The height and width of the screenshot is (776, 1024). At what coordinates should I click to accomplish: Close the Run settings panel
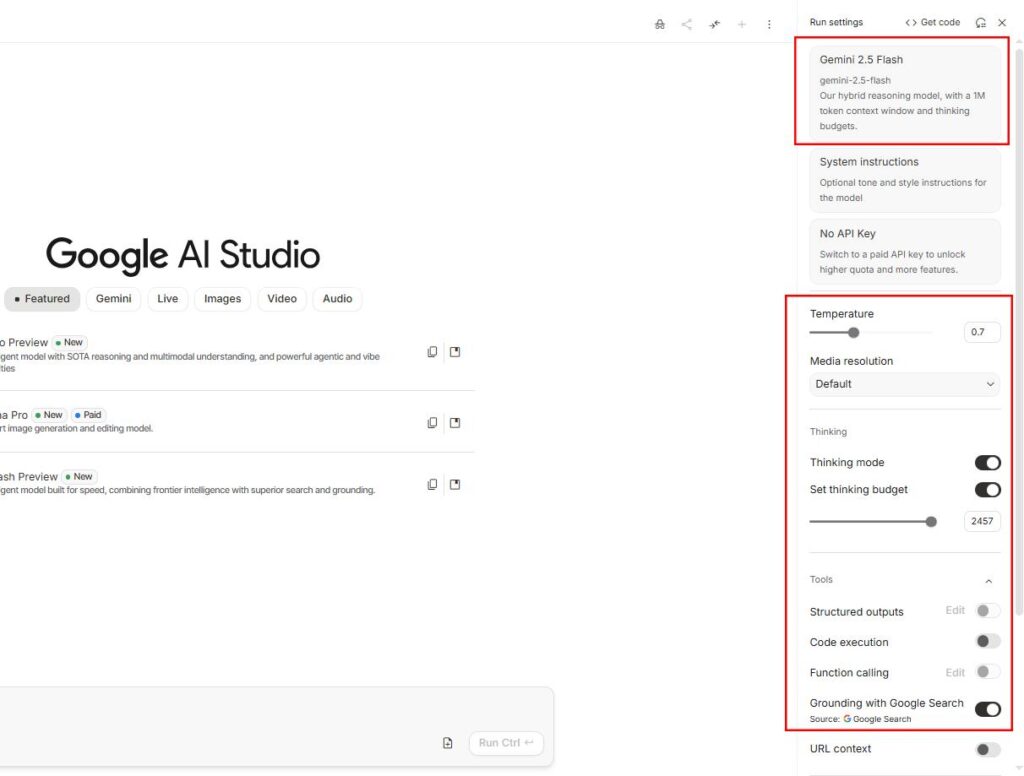1002,22
